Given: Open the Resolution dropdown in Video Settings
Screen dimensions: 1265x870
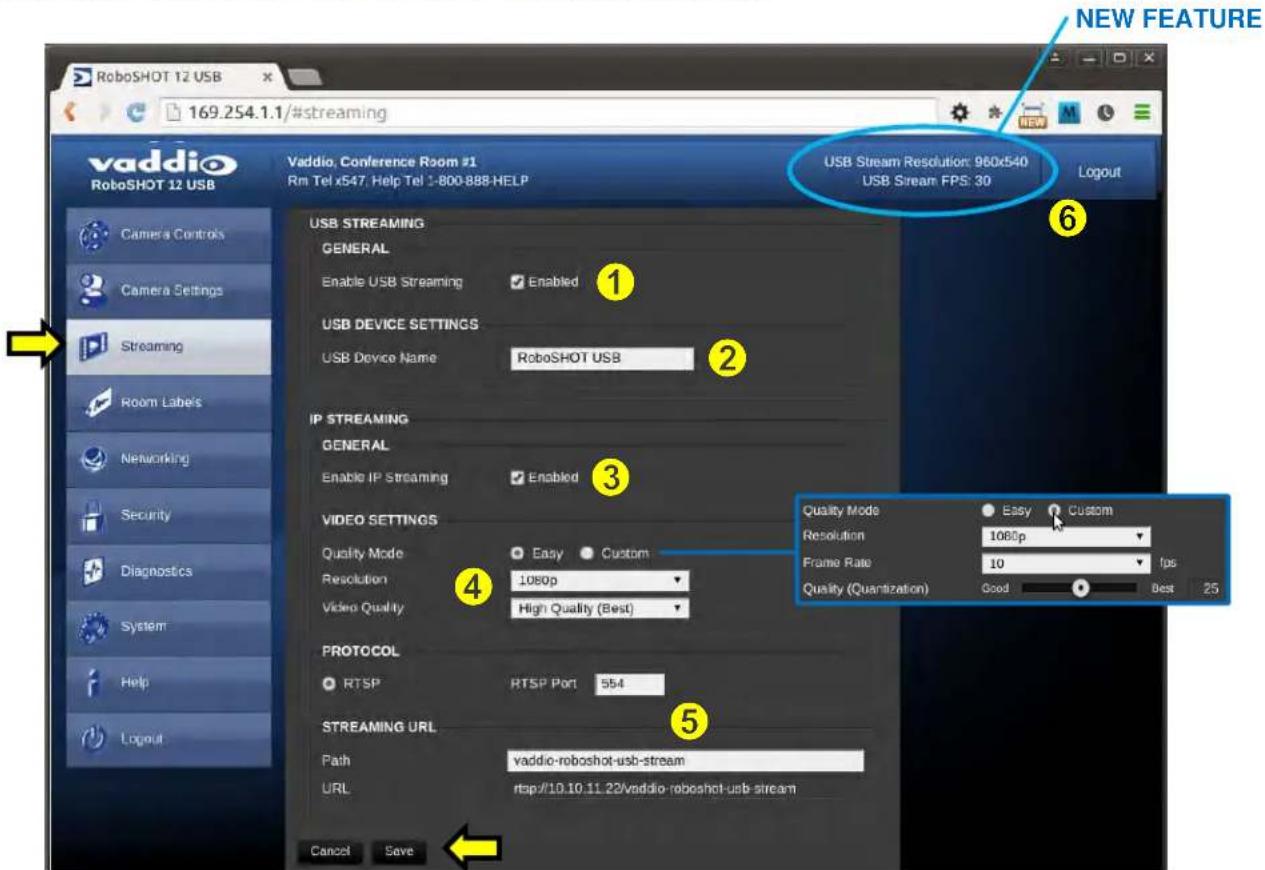Looking at the screenshot, I should pyautogui.click(x=598, y=579).
